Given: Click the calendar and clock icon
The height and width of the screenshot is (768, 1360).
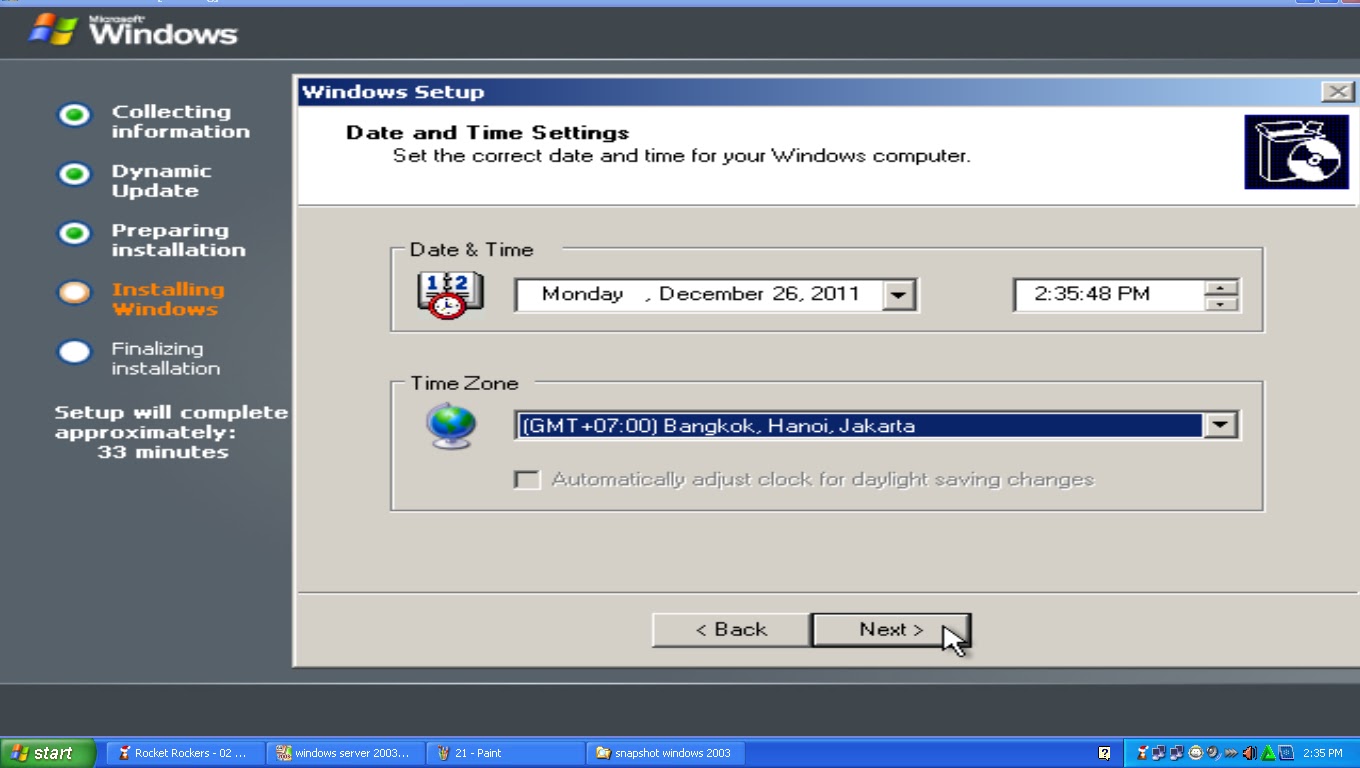Looking at the screenshot, I should [x=450, y=295].
